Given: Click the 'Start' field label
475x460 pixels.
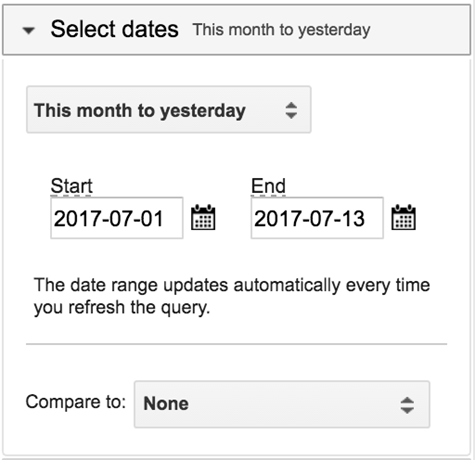Looking at the screenshot, I should point(72,186).
